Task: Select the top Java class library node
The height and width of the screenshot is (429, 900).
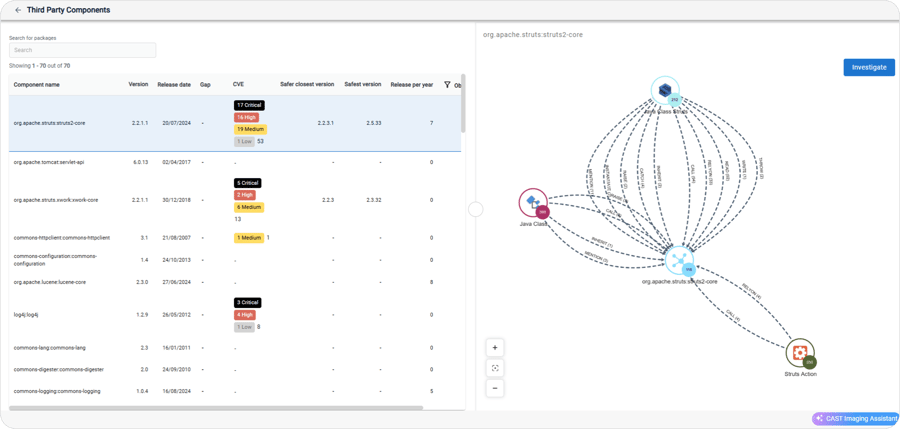Action: (664, 91)
